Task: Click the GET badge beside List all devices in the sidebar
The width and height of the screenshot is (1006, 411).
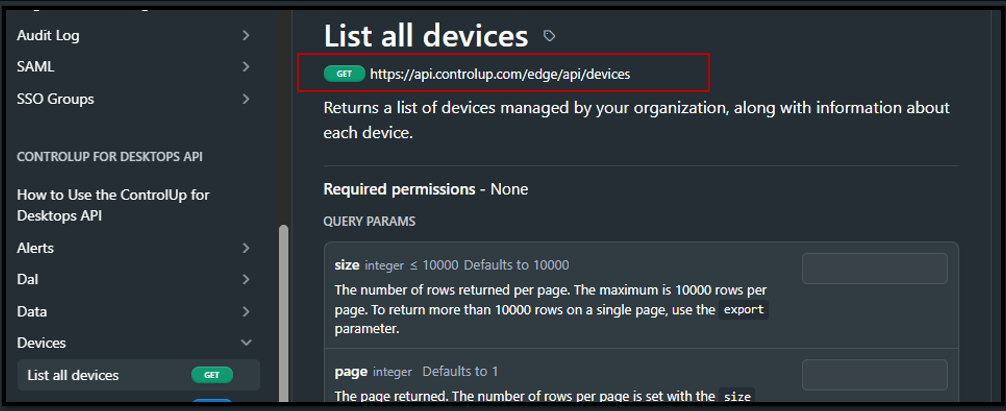Action: 212,375
